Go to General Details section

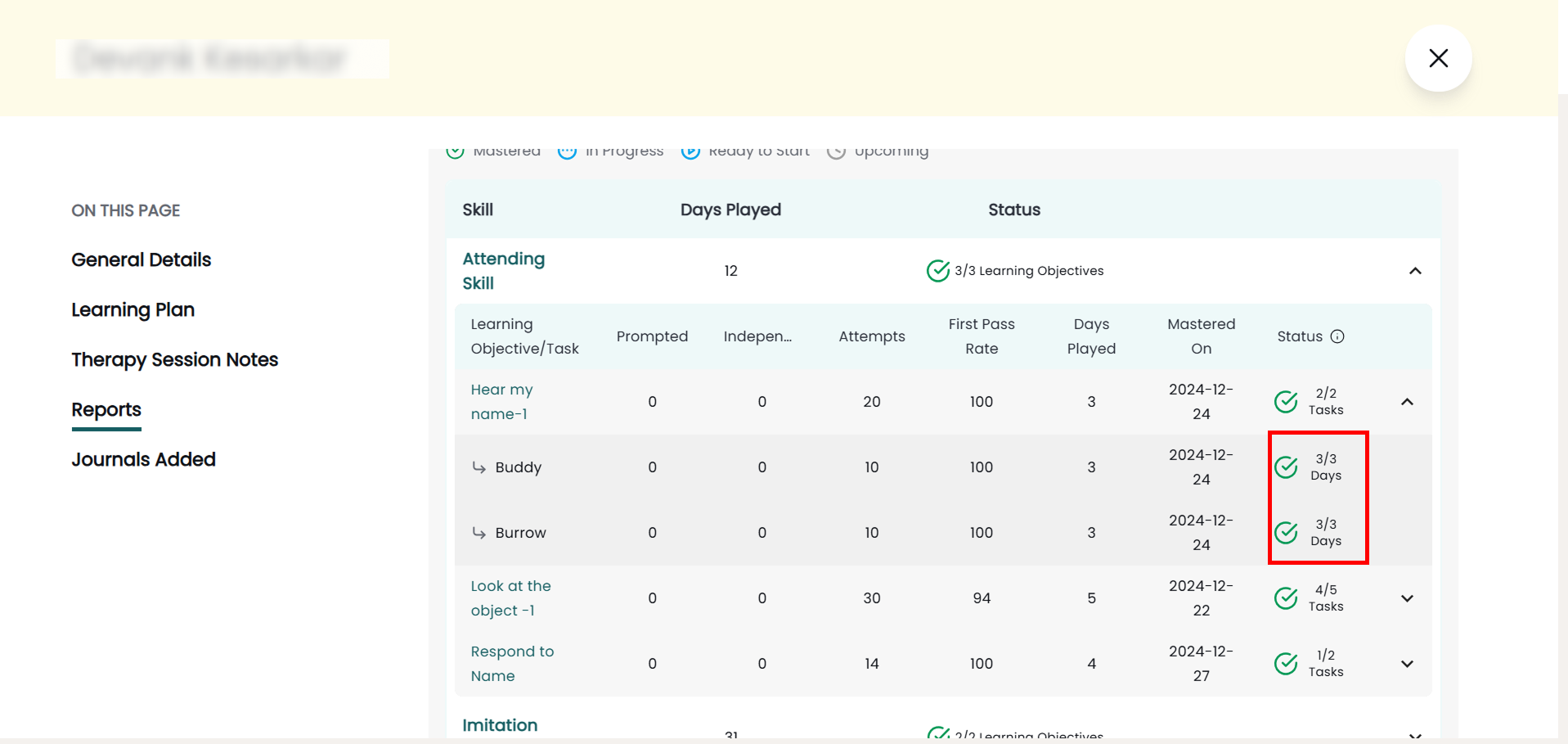click(x=141, y=259)
